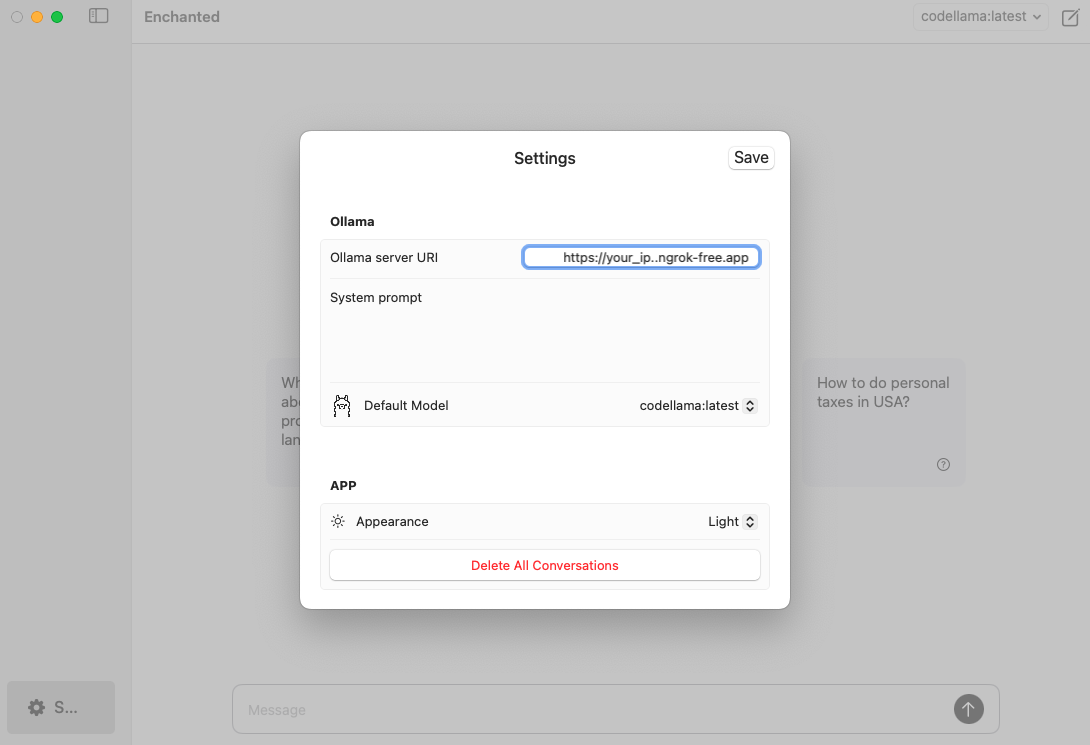Click the send message arrow button
The image size is (1090, 745).
(968, 709)
